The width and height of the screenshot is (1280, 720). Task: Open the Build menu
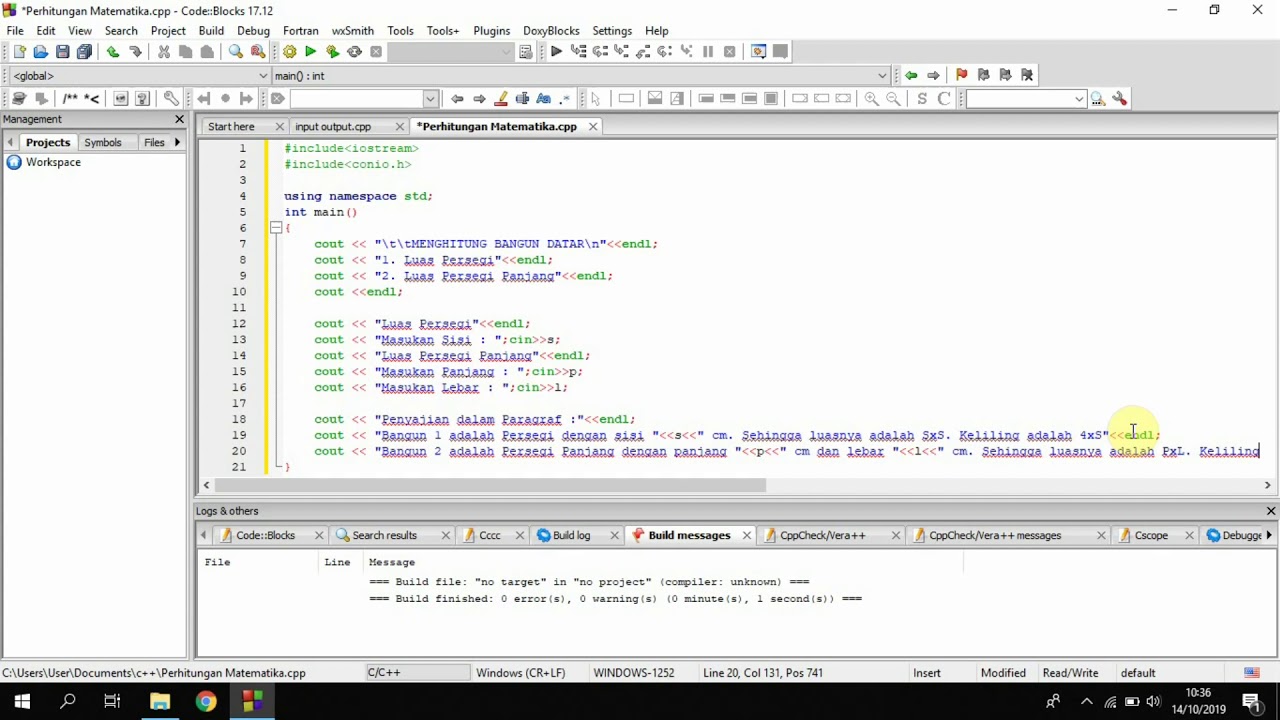coord(211,31)
